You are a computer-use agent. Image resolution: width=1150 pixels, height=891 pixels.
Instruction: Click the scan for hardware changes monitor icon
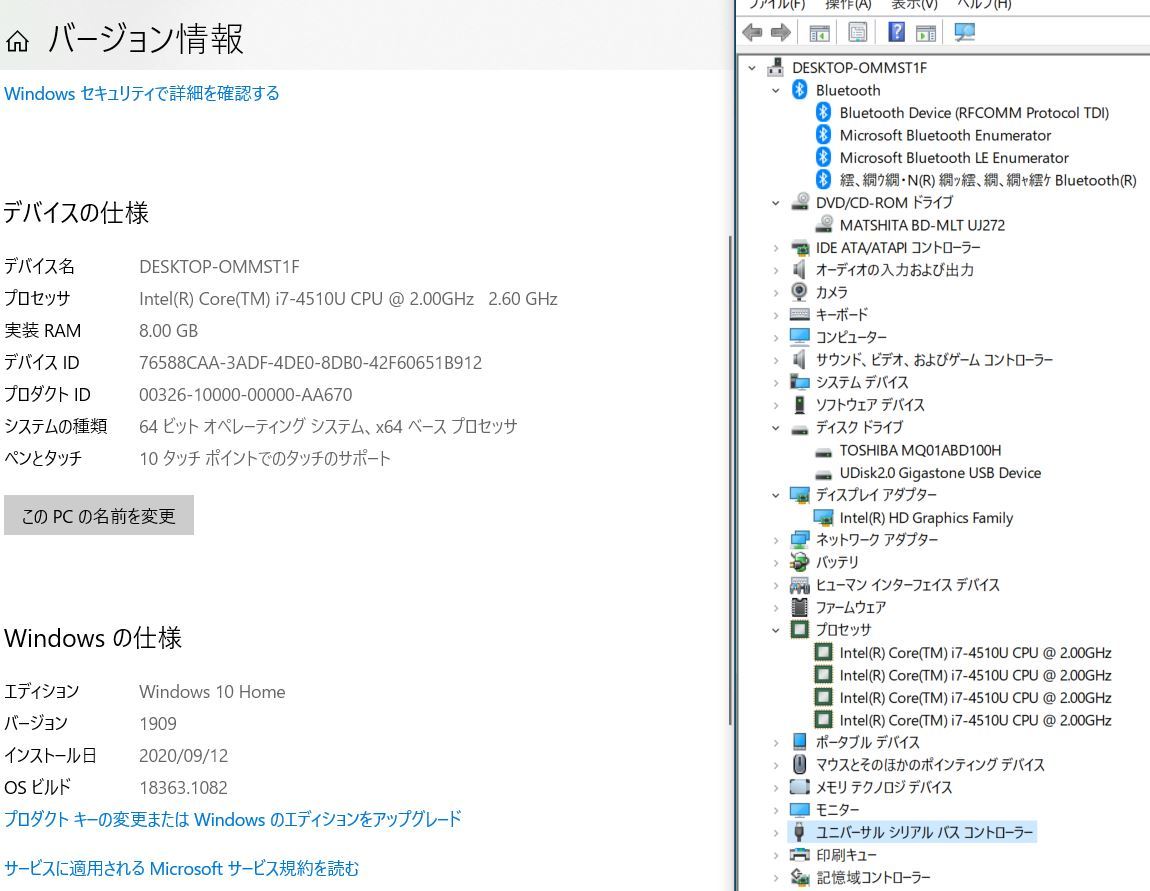coord(964,32)
